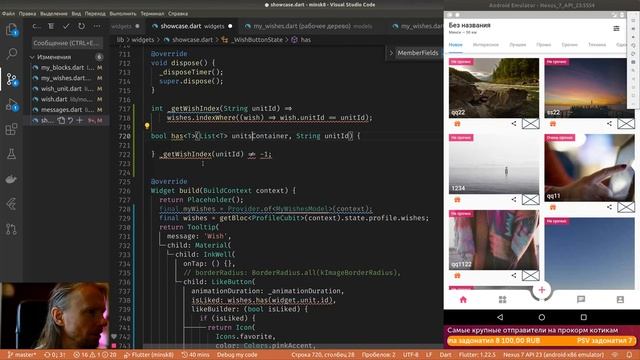640x360 pixels.
Task: Open the pull requests view icon
Action: [x=11, y=229]
